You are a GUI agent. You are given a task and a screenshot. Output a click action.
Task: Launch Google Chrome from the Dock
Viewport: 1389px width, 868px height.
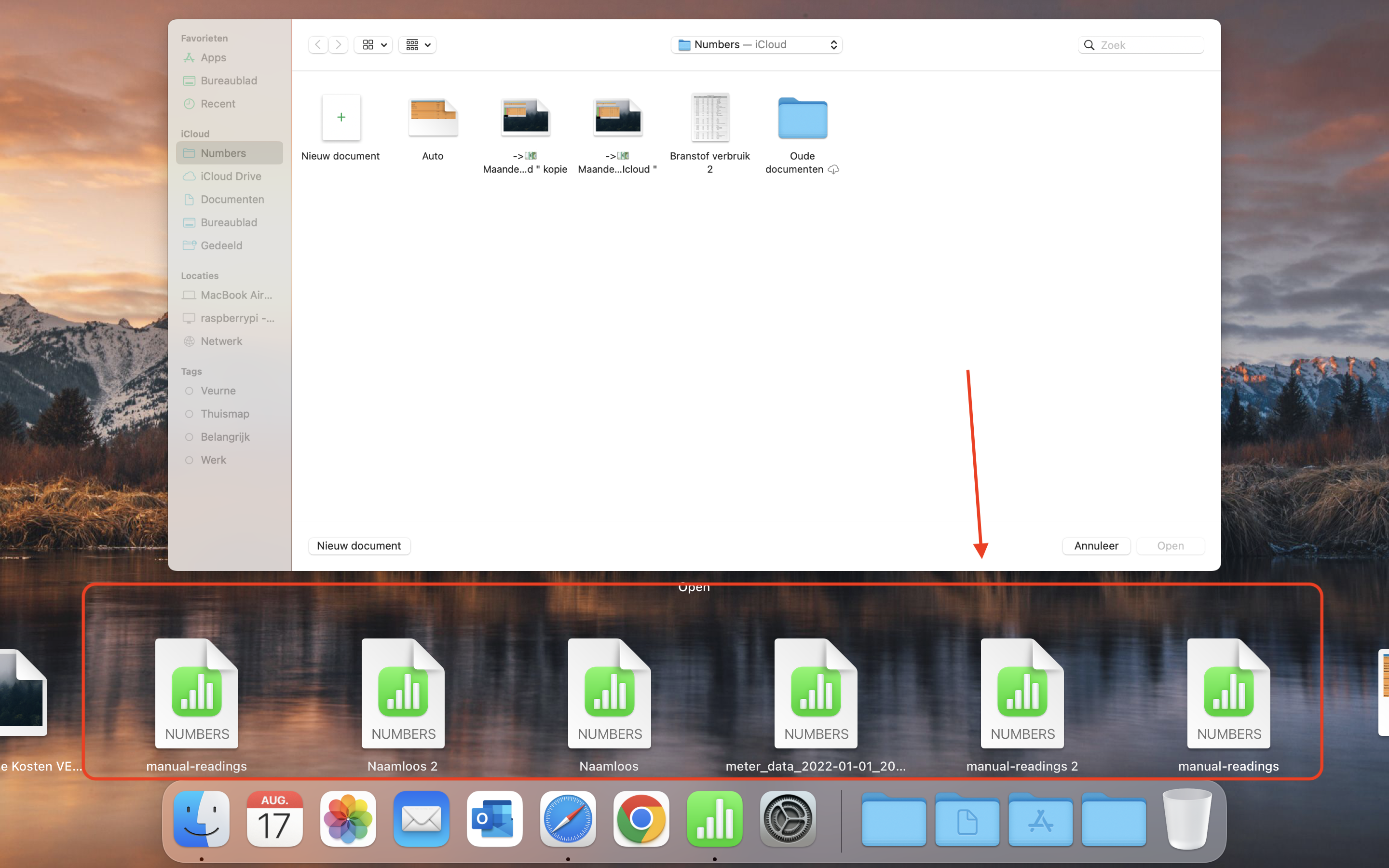[x=640, y=819]
